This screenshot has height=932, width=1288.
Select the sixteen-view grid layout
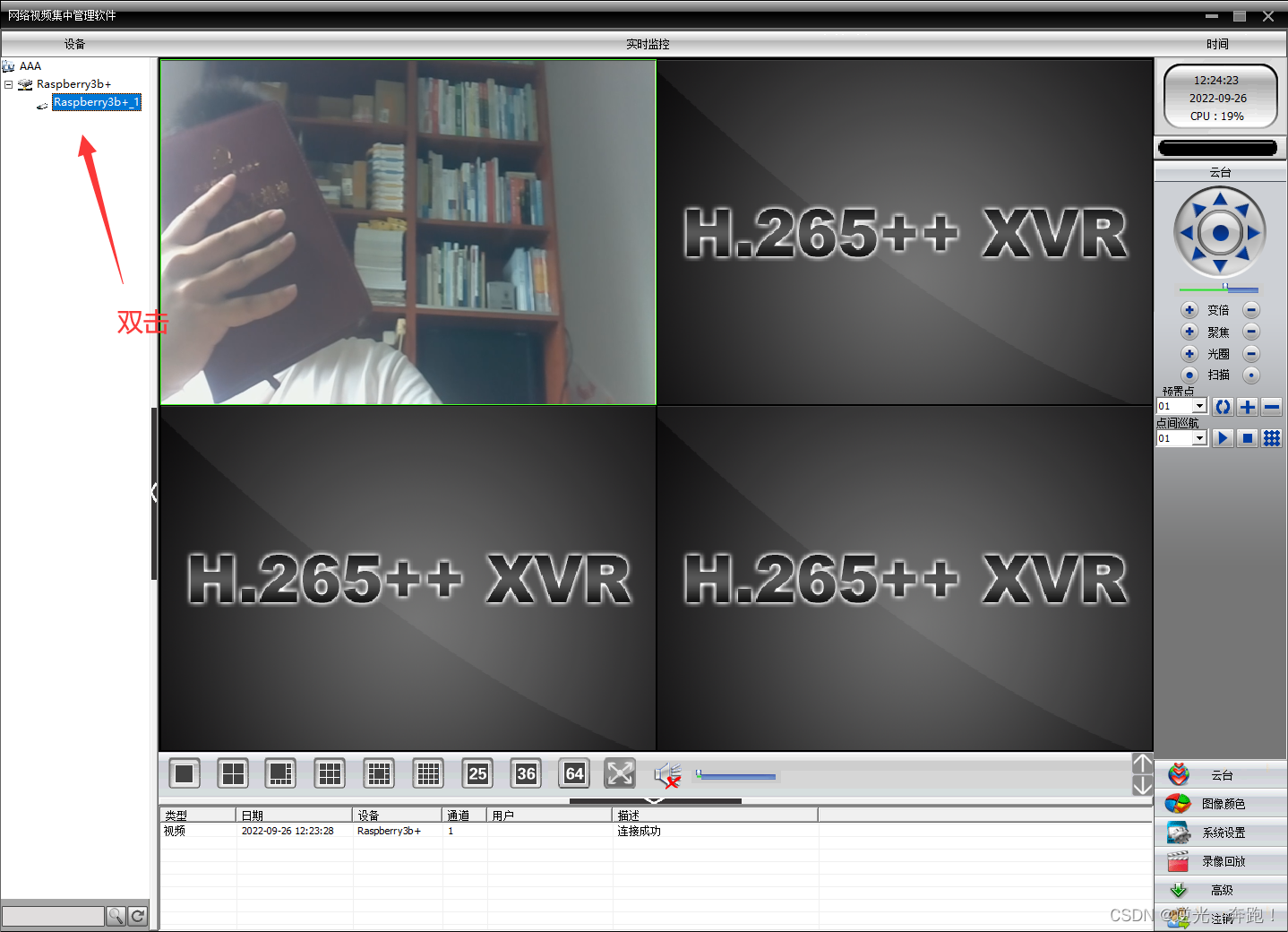pos(428,773)
